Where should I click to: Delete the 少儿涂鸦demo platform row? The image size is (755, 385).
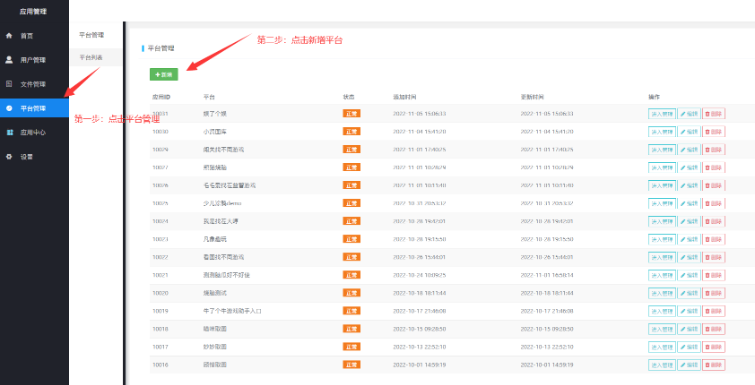point(714,204)
